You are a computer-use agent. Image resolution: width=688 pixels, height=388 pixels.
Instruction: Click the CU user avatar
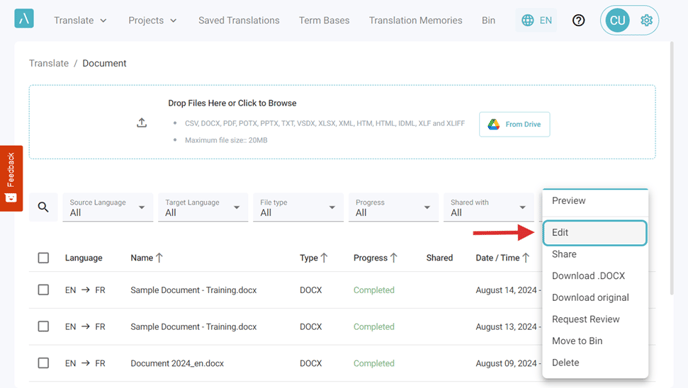coord(617,20)
